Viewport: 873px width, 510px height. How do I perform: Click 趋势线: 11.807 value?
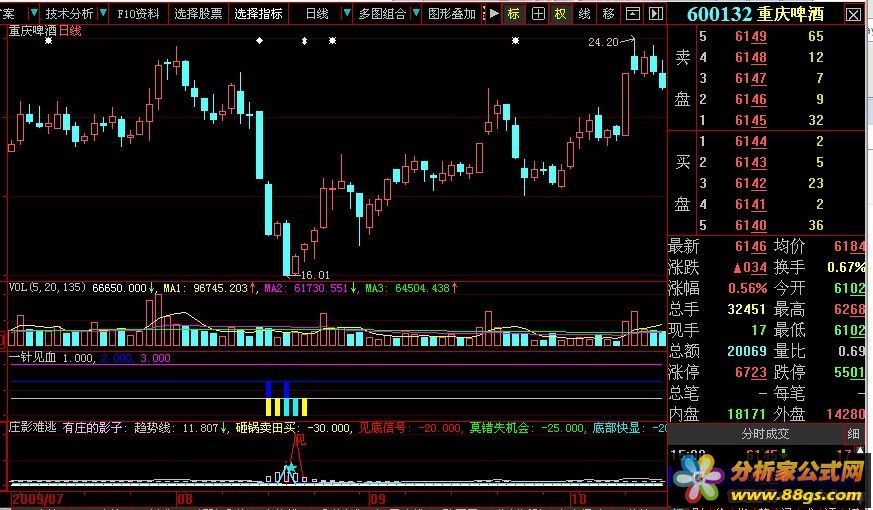[x=179, y=428]
